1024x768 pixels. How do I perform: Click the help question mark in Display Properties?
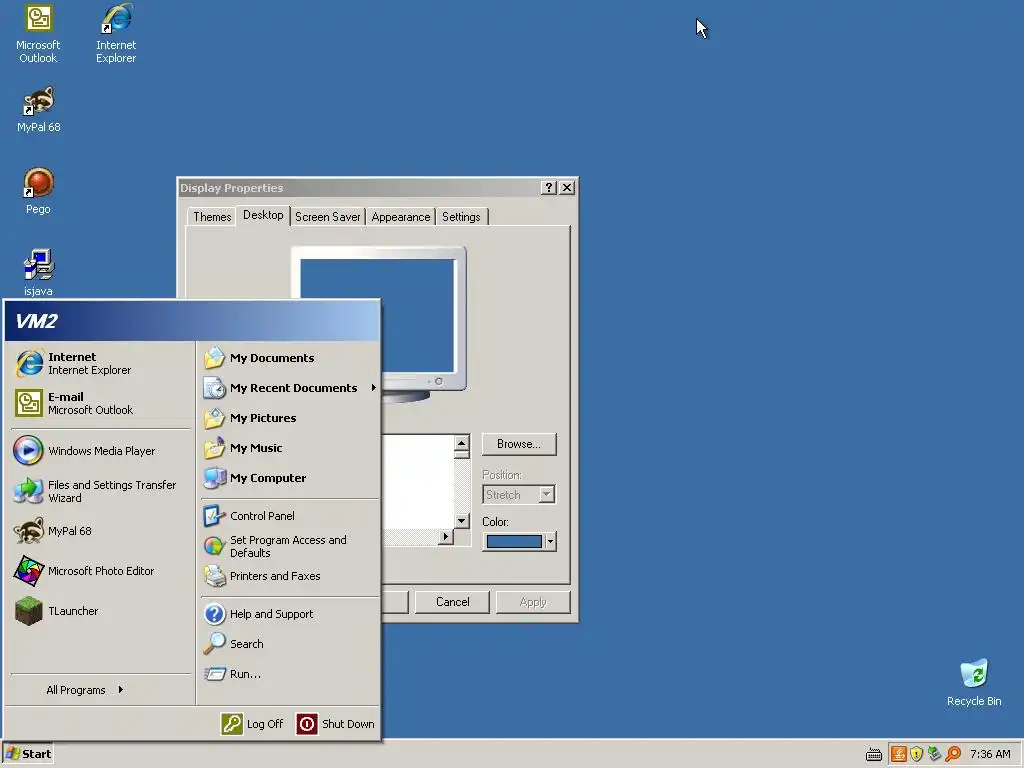tap(549, 187)
